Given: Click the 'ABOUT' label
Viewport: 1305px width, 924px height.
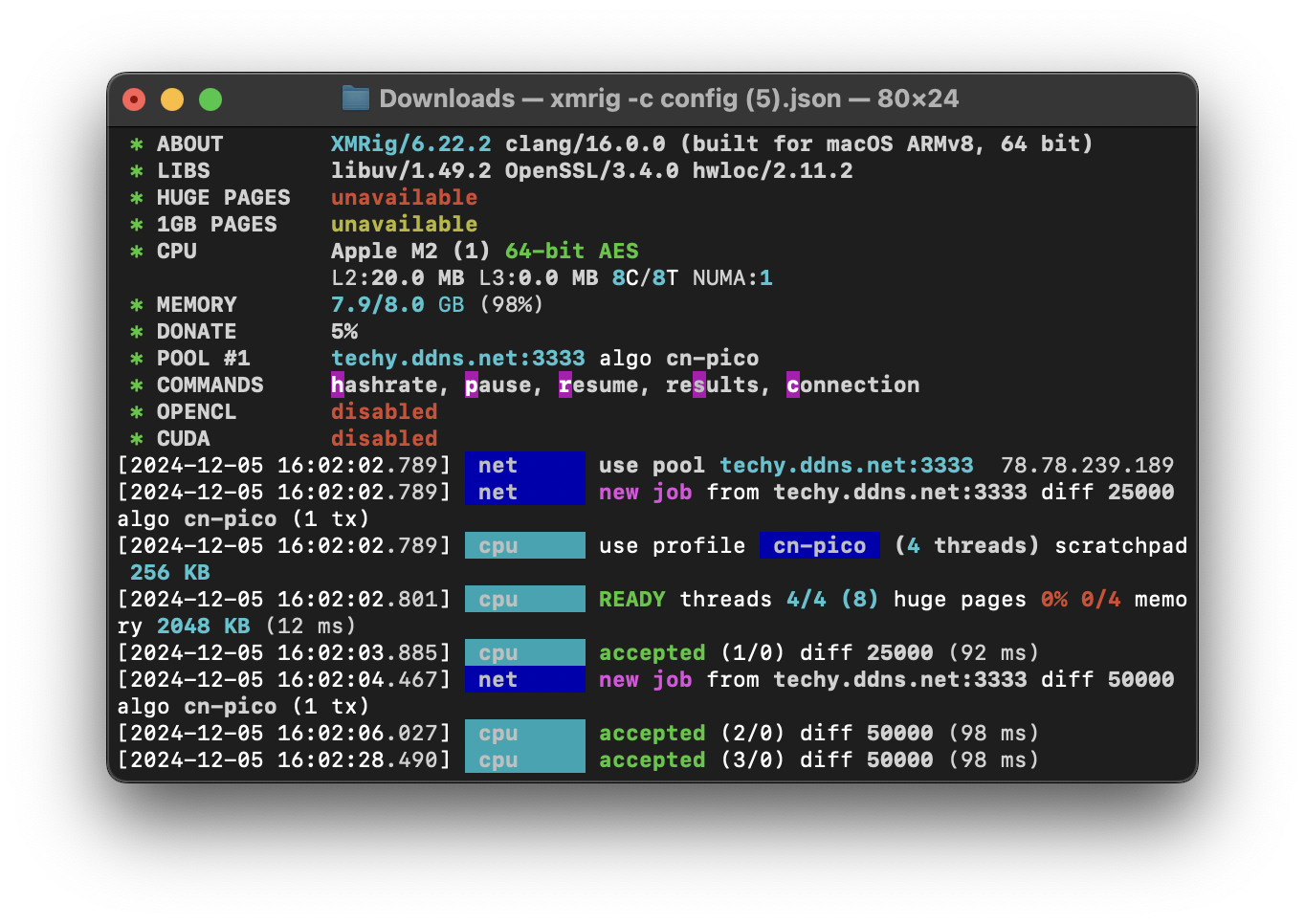Looking at the screenshot, I should pos(190,143).
